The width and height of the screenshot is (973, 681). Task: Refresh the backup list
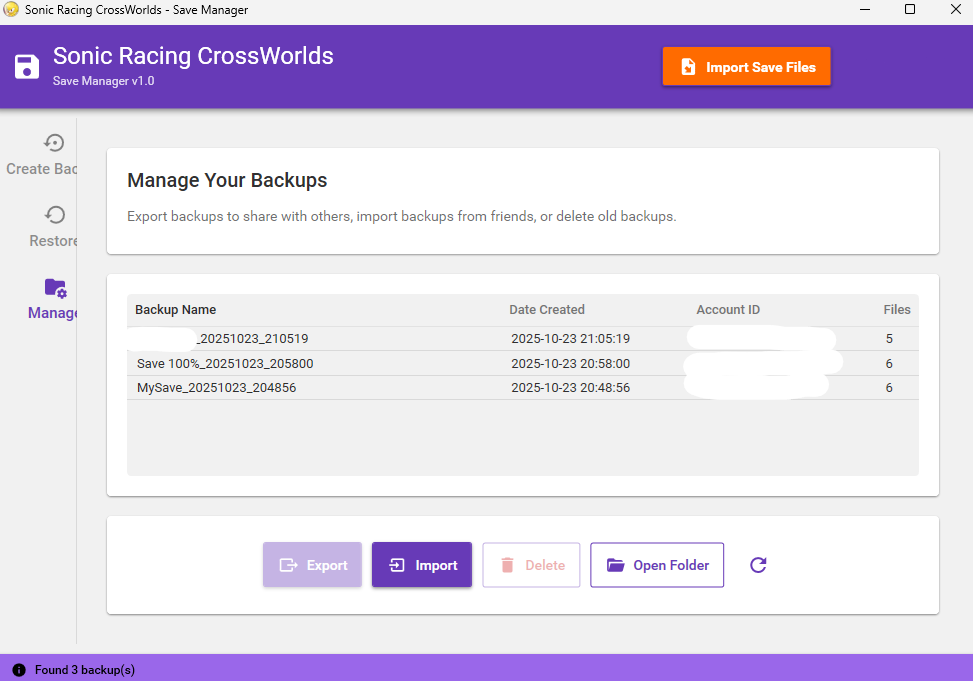758,565
